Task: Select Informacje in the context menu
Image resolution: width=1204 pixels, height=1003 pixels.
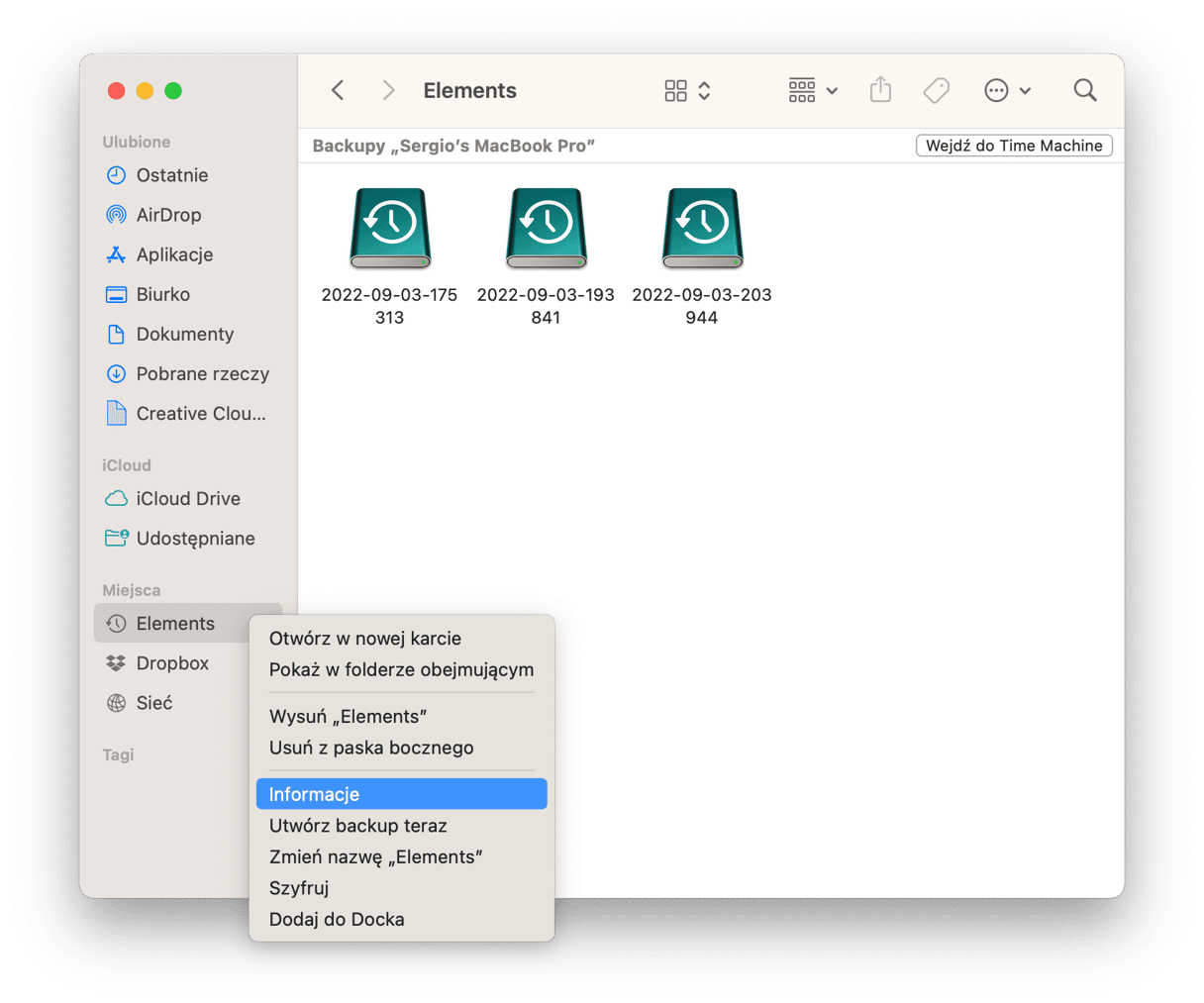Action: click(x=401, y=794)
